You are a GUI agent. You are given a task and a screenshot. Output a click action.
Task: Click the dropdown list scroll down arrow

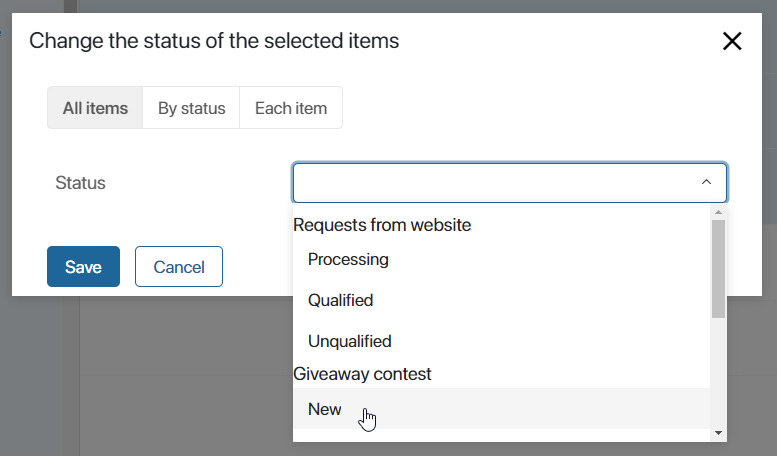[718, 433]
